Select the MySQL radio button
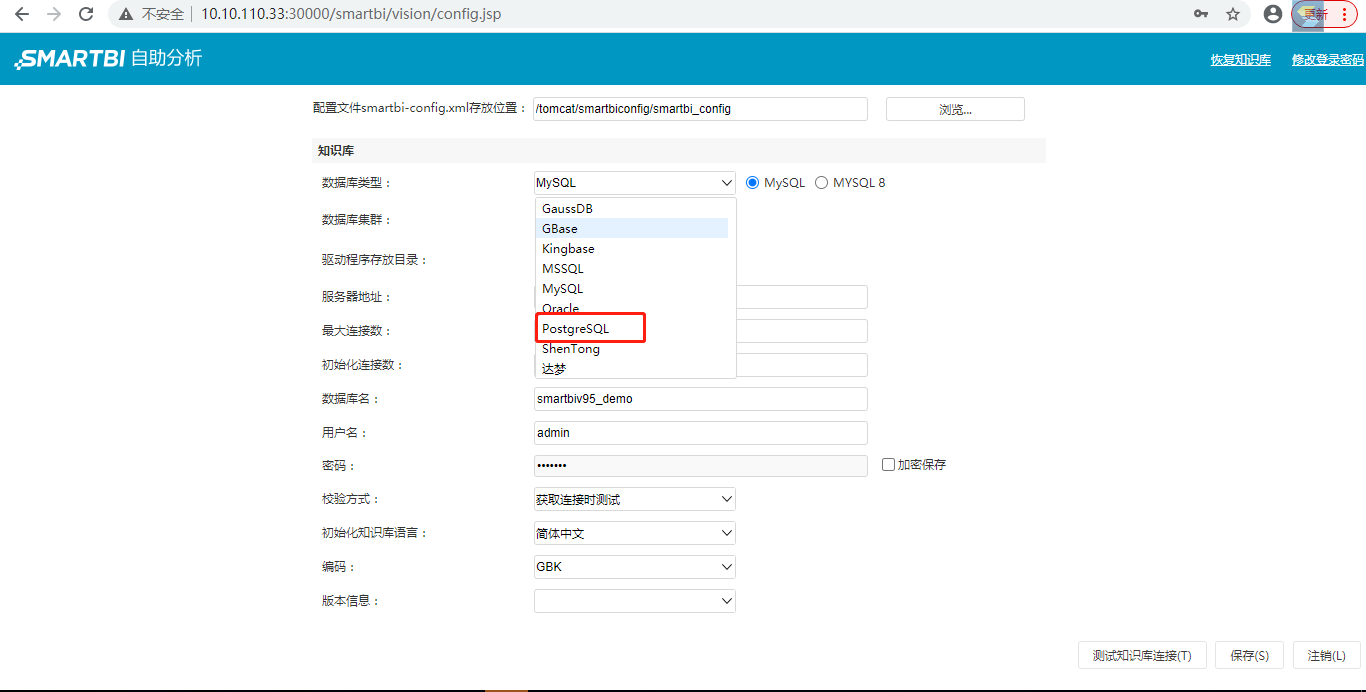 [753, 183]
